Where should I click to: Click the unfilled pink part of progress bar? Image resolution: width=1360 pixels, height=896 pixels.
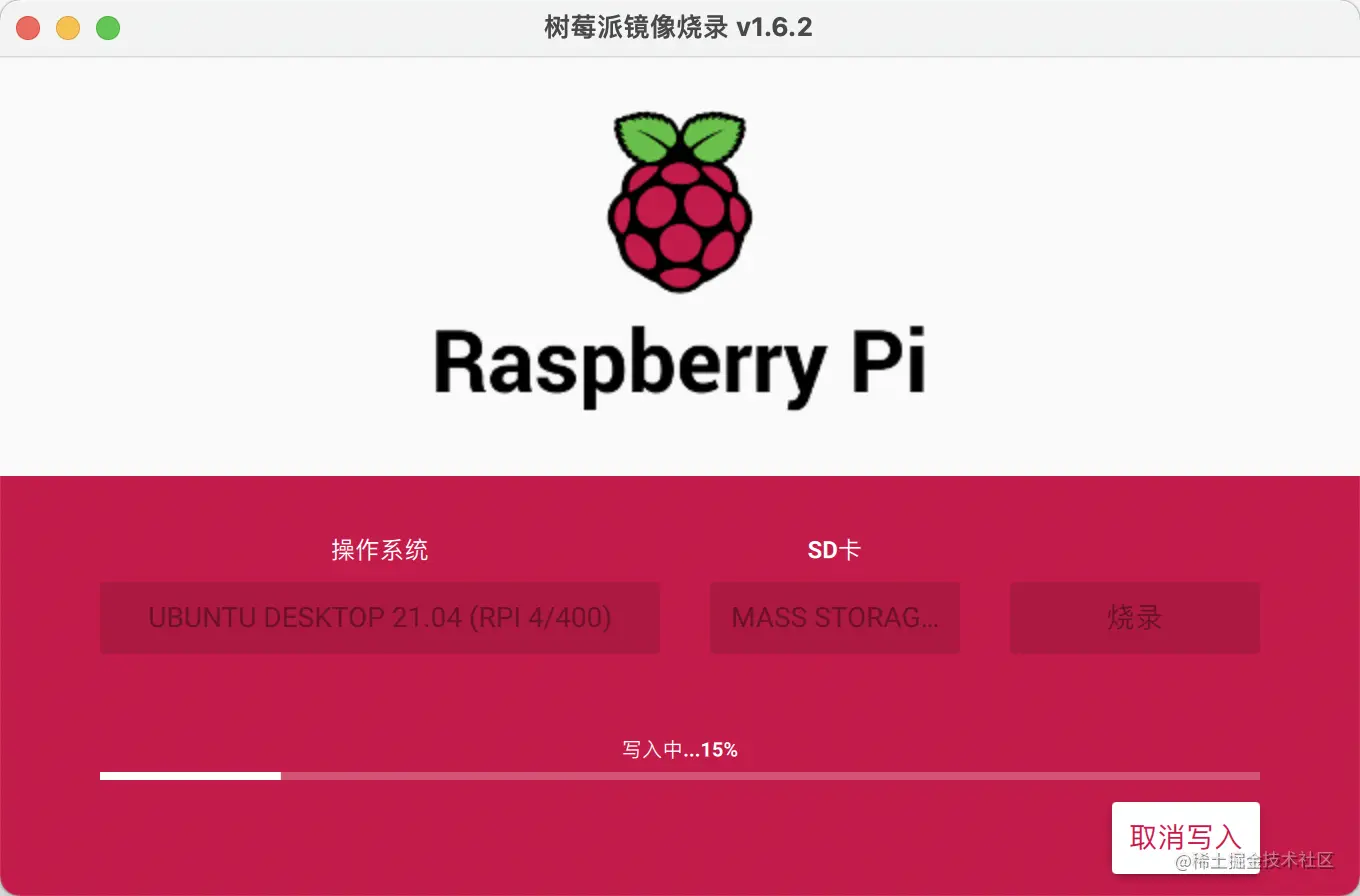[x=770, y=775]
